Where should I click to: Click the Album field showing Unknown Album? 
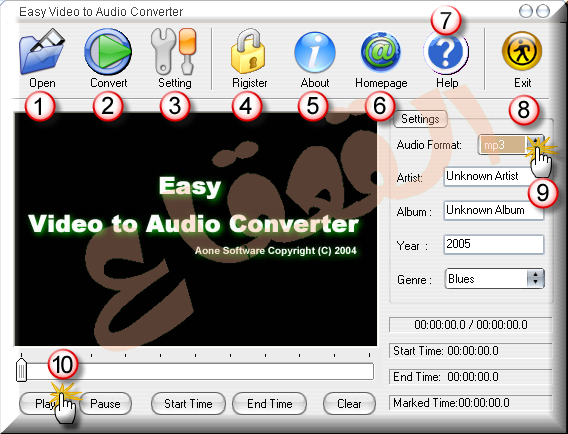click(x=494, y=210)
